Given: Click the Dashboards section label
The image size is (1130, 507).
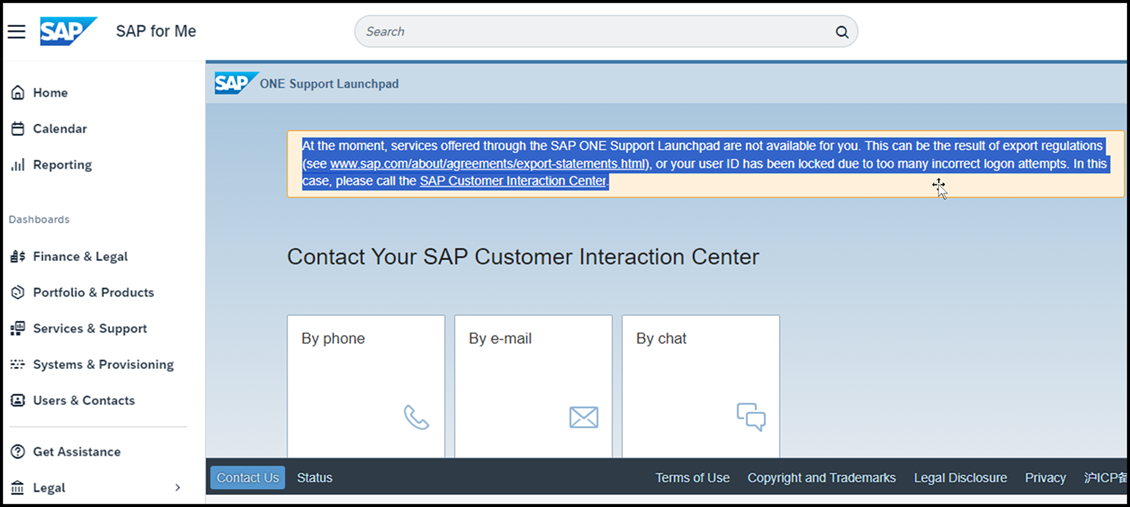Looking at the screenshot, I should (39, 219).
